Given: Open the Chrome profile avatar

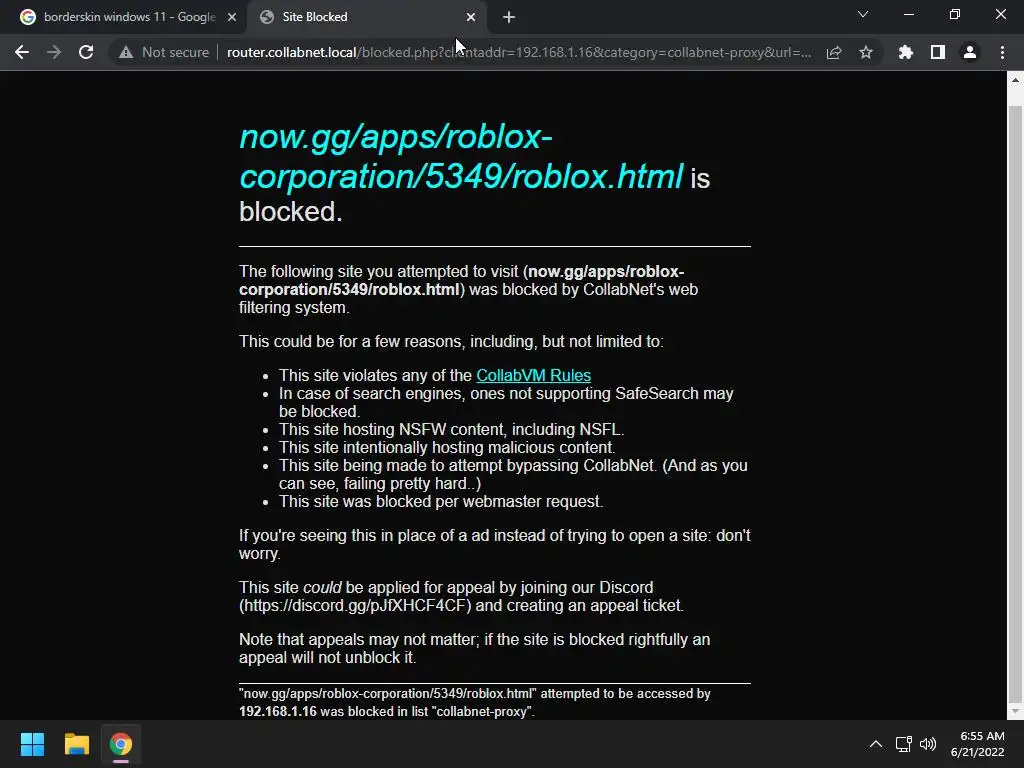Looking at the screenshot, I should [x=970, y=52].
